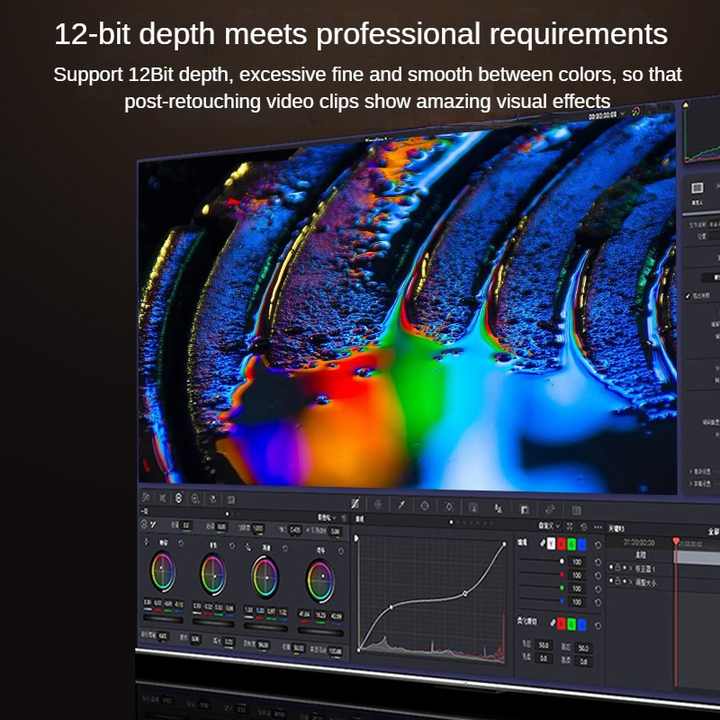Open the Curves palette icon
Screen dimensions: 720x720
pyautogui.click(x=355, y=504)
